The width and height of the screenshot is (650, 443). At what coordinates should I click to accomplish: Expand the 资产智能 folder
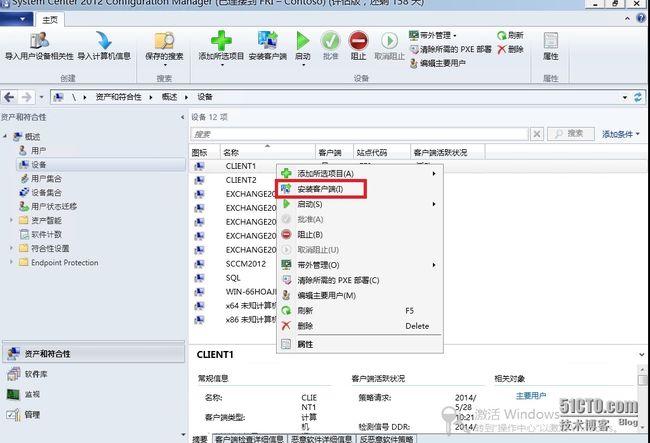pyautogui.click(x=11, y=220)
